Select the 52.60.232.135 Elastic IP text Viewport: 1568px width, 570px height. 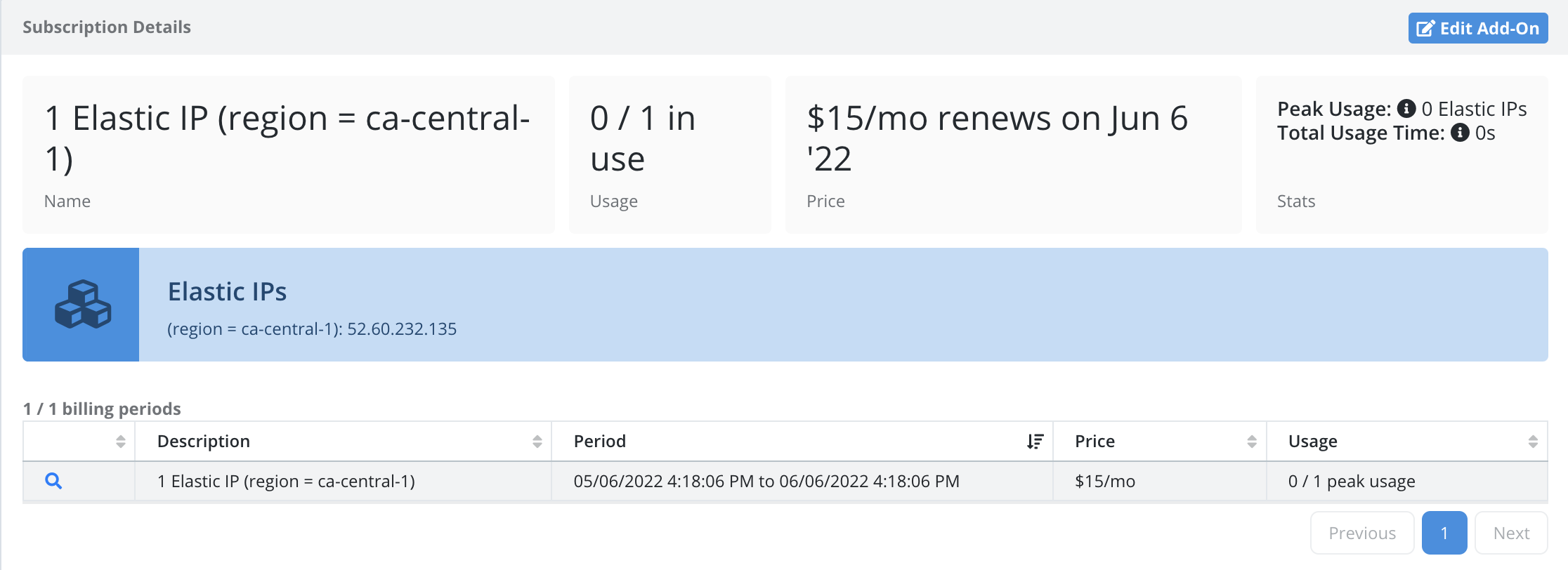pos(402,329)
